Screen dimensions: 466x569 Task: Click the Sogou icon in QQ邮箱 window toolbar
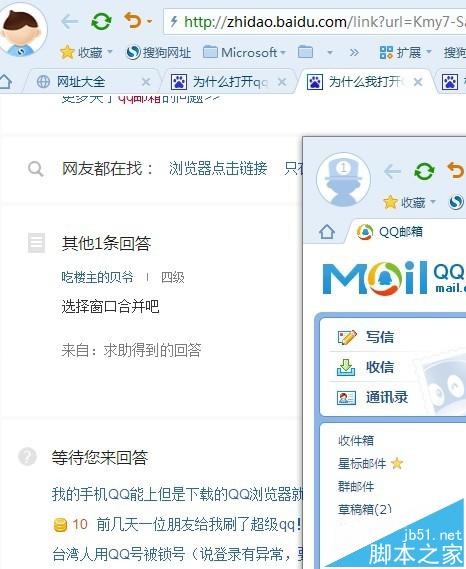(456, 202)
